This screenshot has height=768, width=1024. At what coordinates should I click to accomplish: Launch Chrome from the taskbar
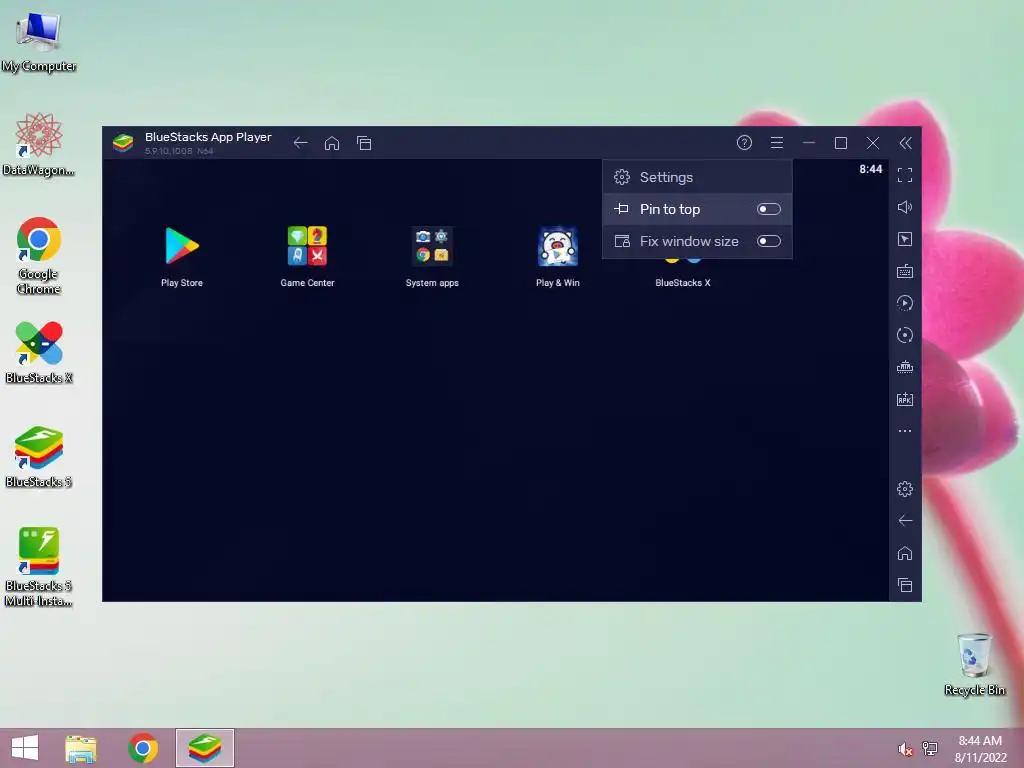pos(143,748)
